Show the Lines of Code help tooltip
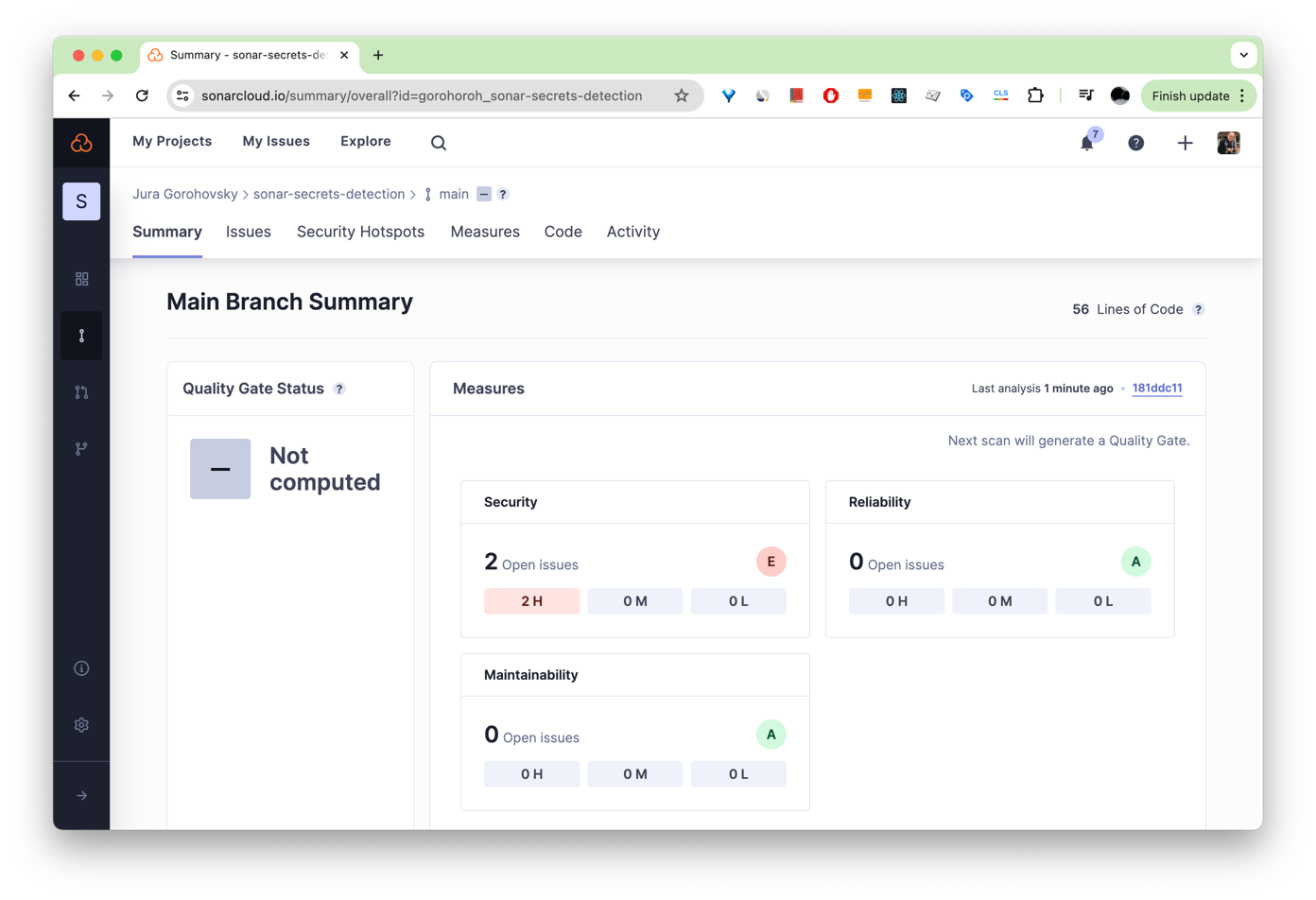 click(1199, 309)
